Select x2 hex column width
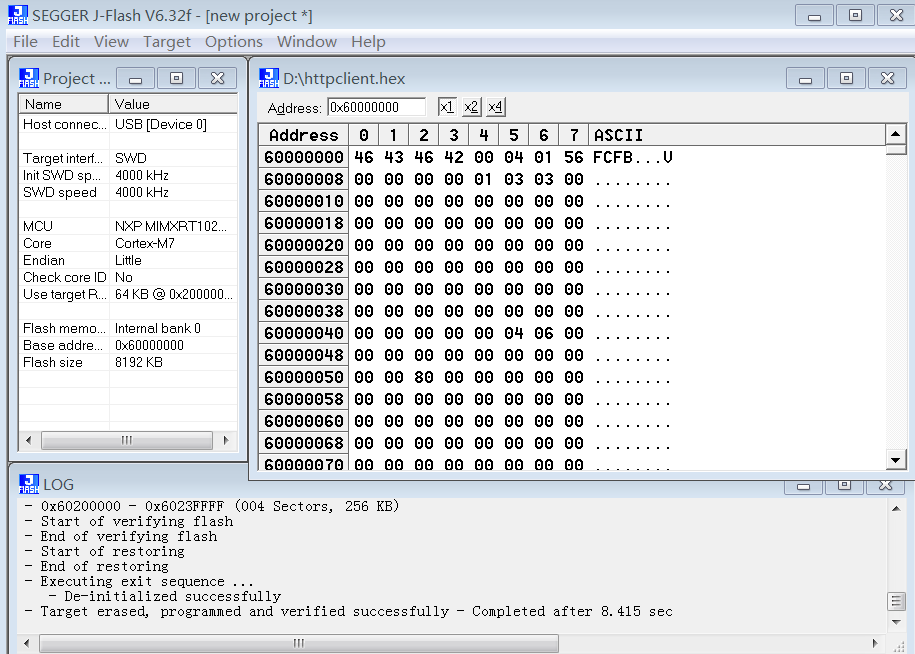Viewport: 915px width, 654px height. [469, 106]
